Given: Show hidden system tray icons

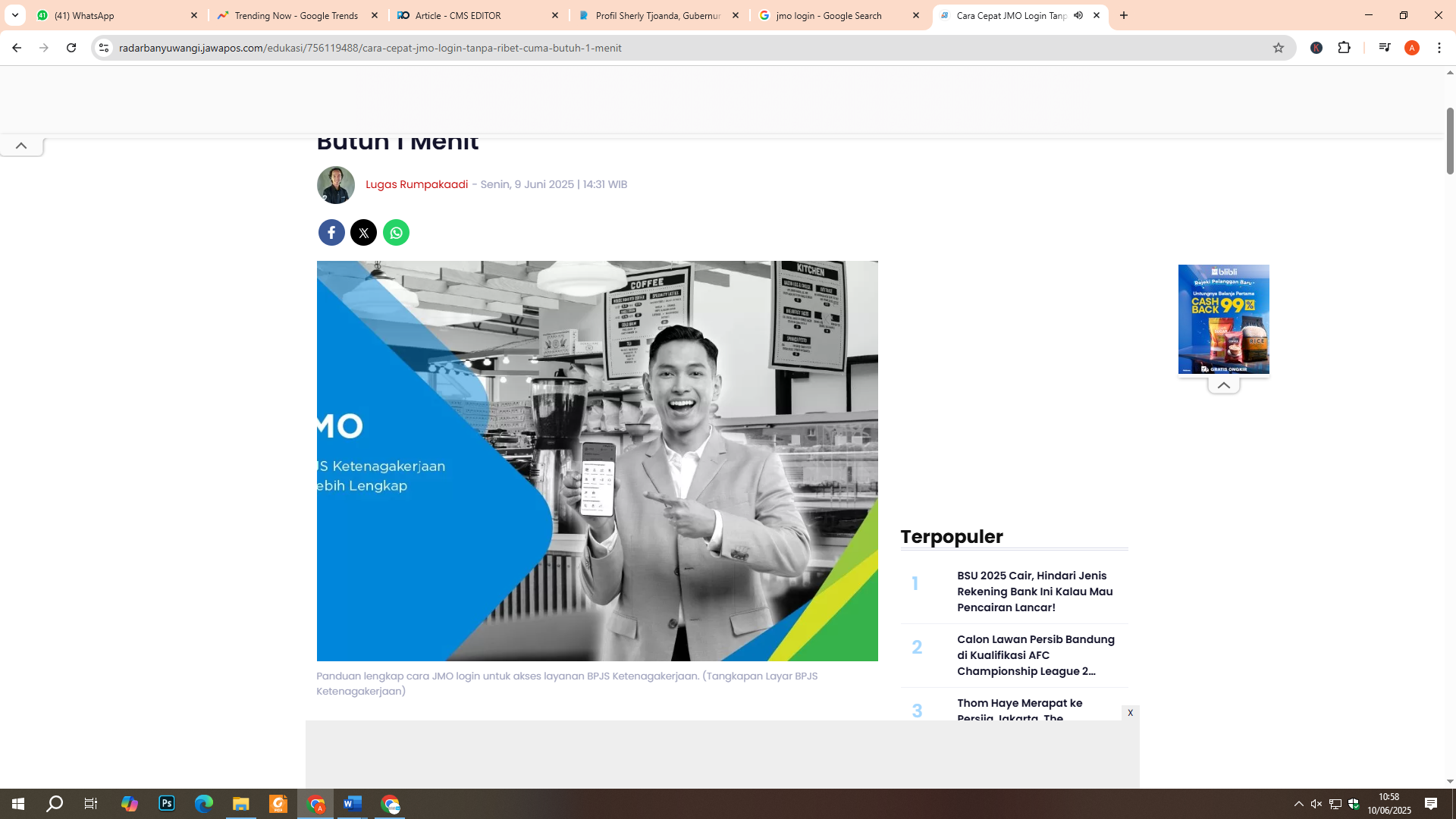Looking at the screenshot, I should click(x=1298, y=804).
